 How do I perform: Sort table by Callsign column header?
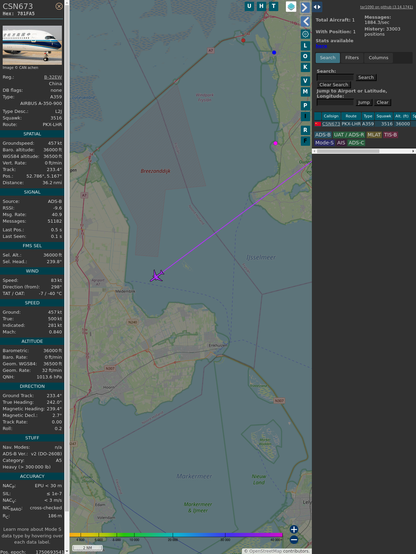331,116
